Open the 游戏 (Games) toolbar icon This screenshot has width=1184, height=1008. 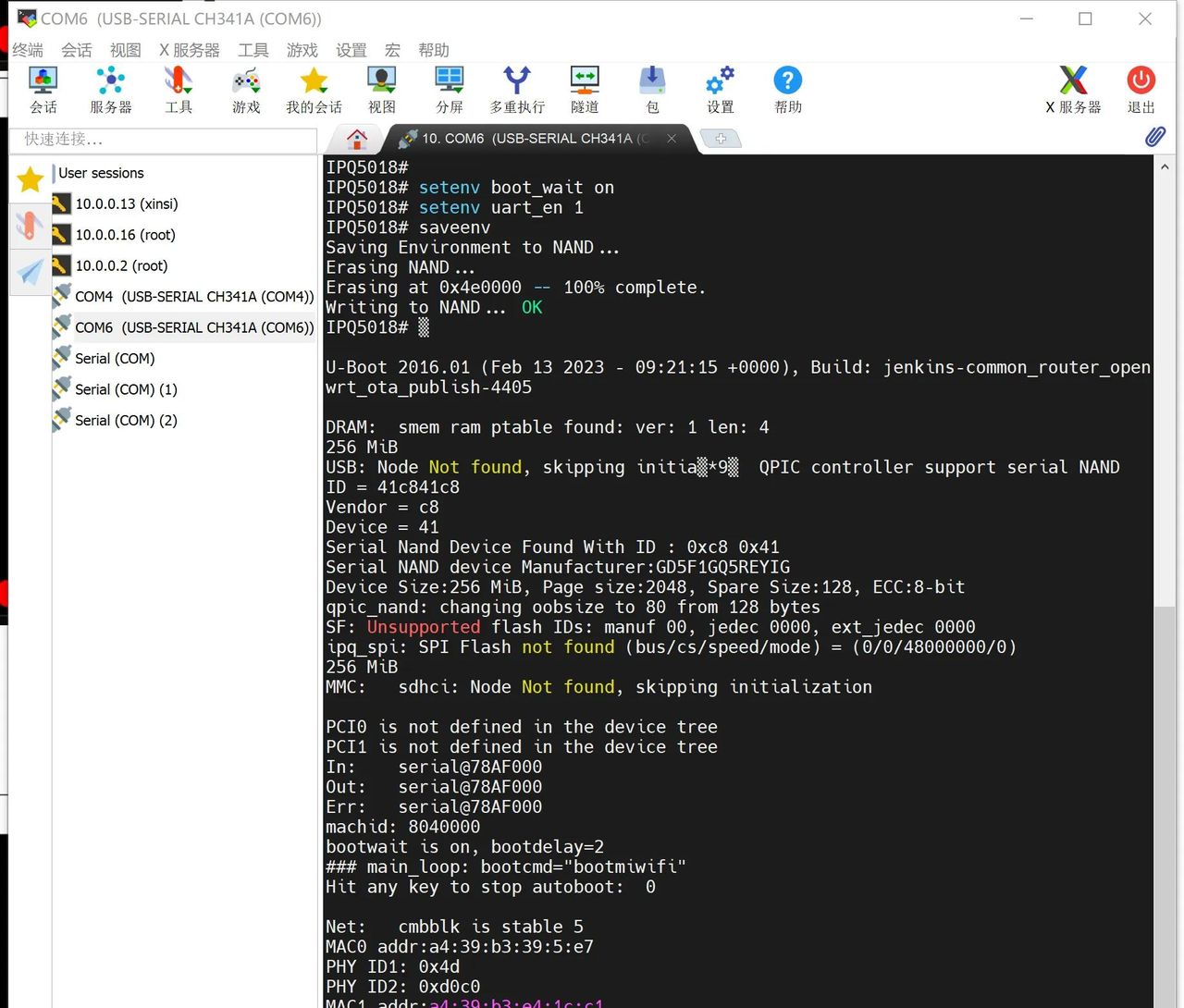[x=246, y=90]
